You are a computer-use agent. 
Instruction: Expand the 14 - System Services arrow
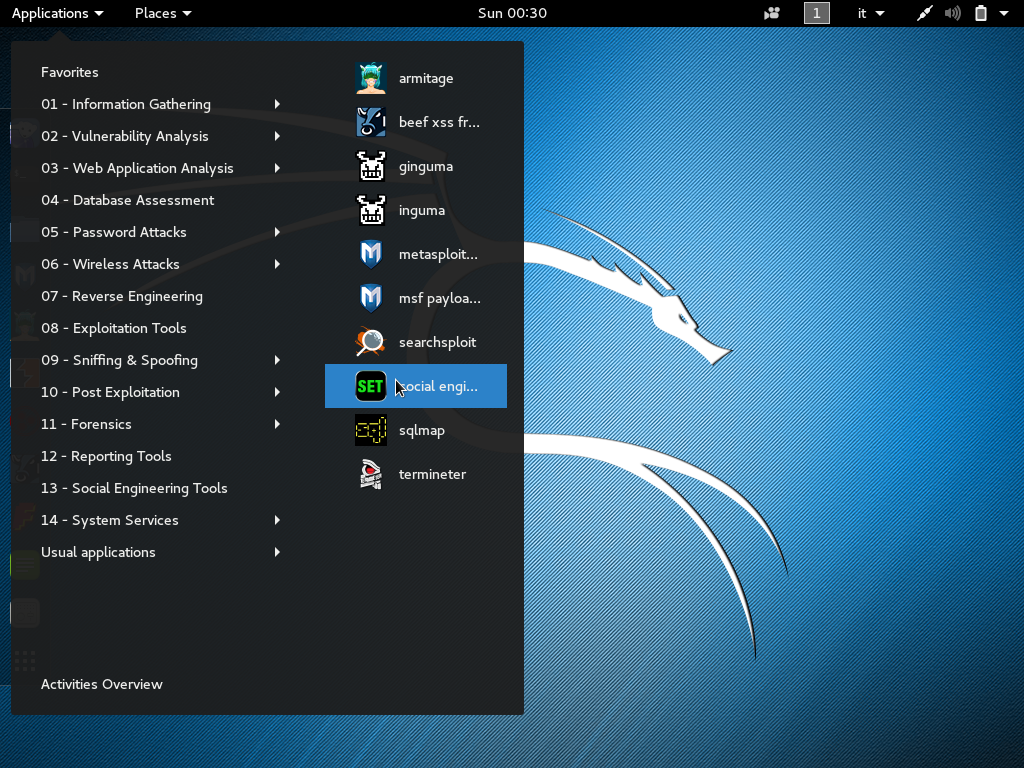278,520
